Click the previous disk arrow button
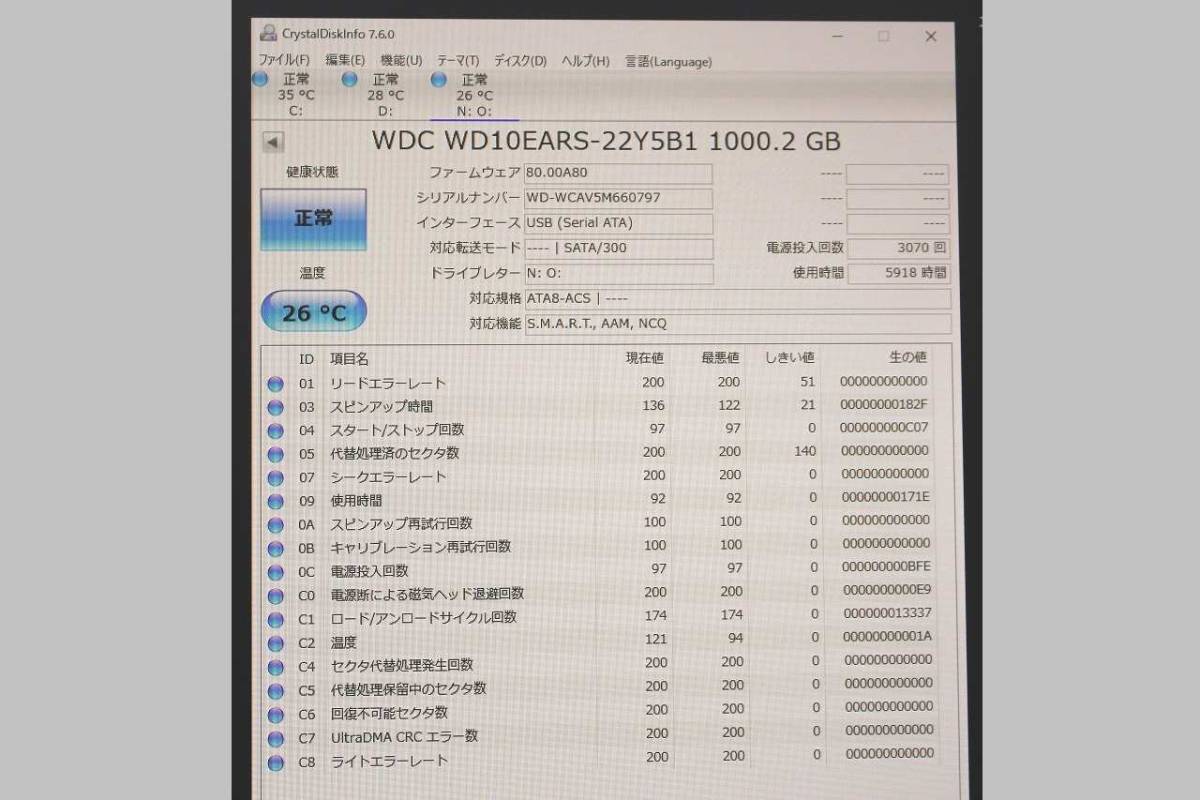Image resolution: width=1200 pixels, height=800 pixels. [272, 142]
